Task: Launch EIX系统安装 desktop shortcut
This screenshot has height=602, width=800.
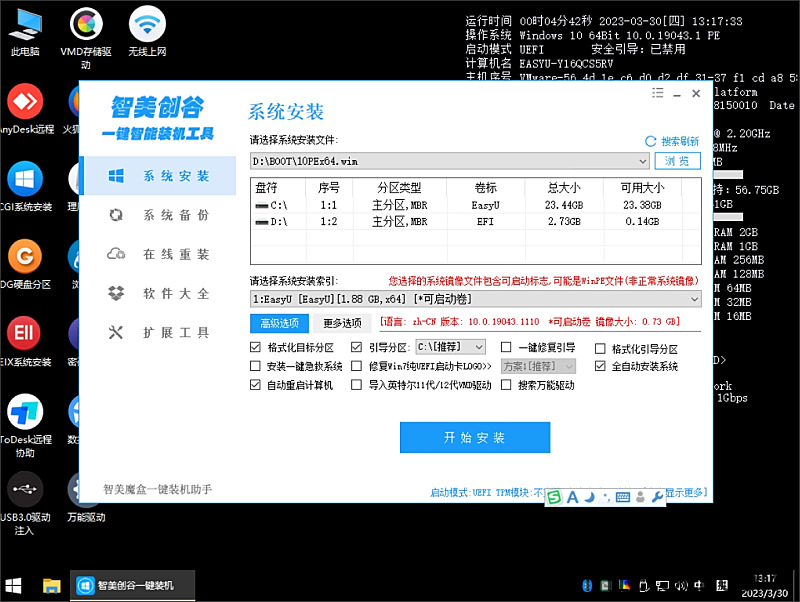Action: 25,342
